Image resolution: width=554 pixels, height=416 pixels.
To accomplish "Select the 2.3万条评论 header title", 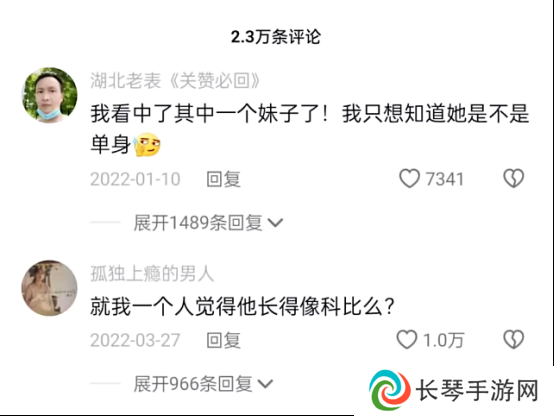I will tap(276, 37).
